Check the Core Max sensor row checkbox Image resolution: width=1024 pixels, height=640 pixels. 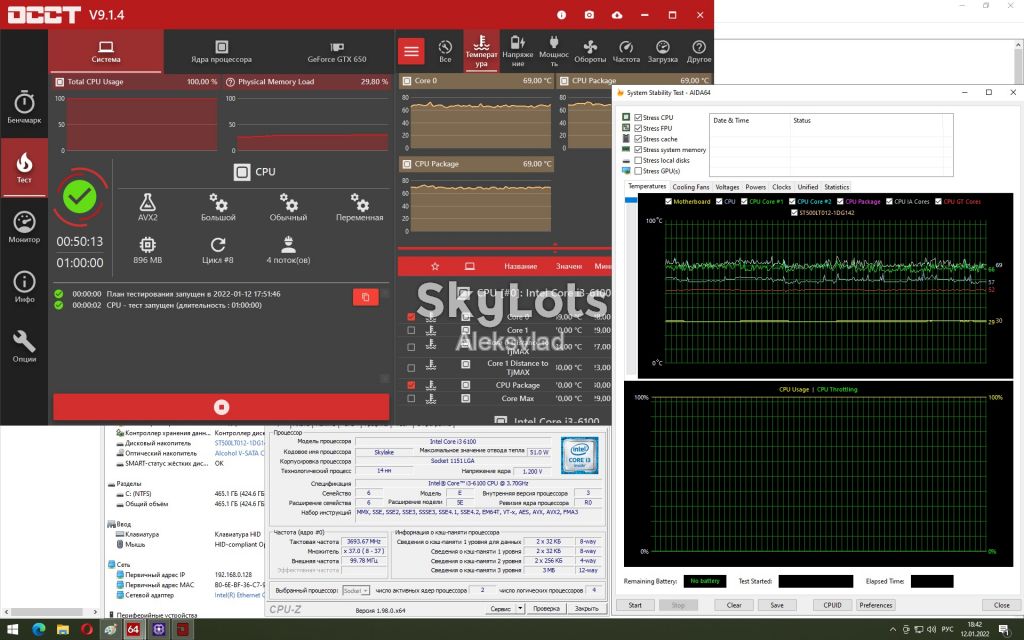coord(411,398)
